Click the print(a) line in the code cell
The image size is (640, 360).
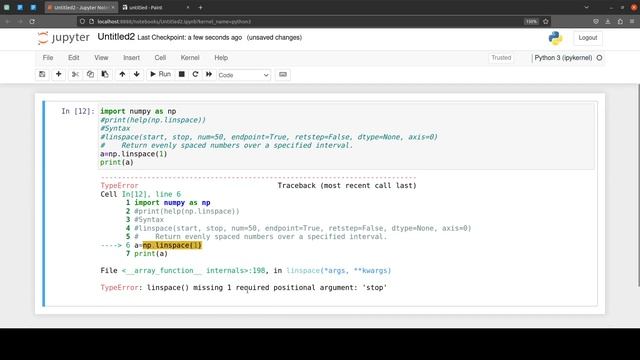coord(117,162)
